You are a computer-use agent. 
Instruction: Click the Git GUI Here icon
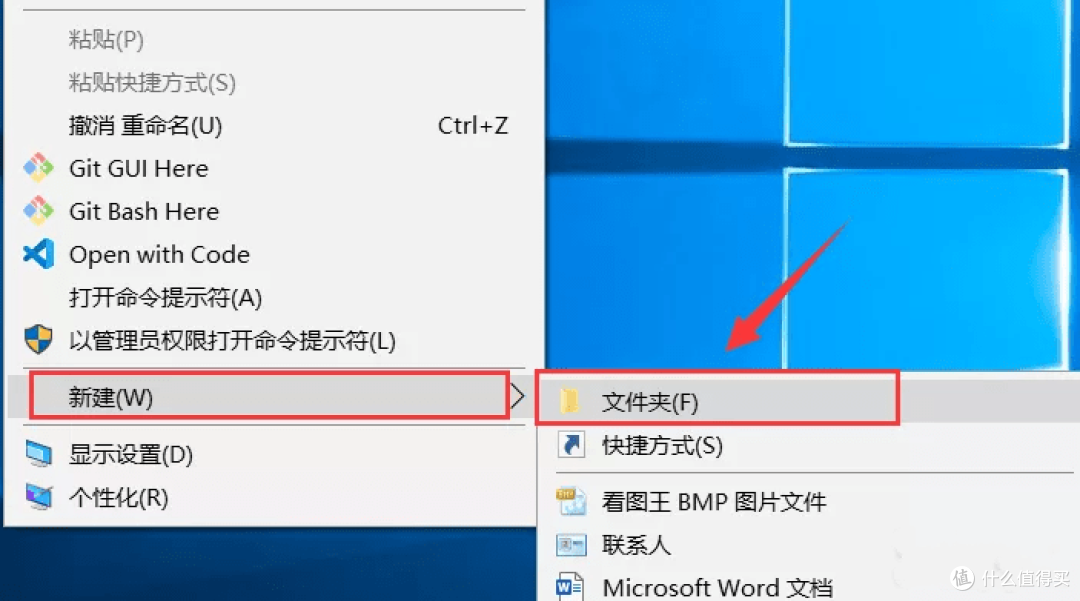coord(38,168)
